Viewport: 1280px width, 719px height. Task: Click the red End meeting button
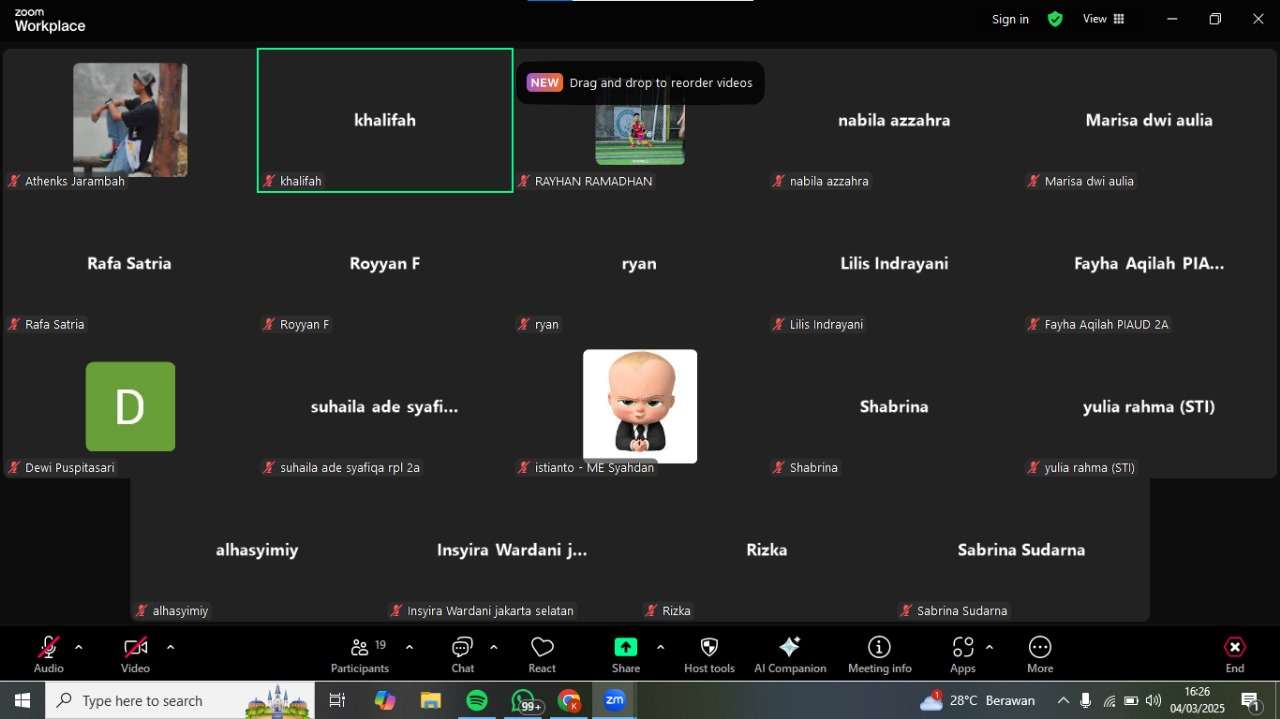[x=1235, y=654]
